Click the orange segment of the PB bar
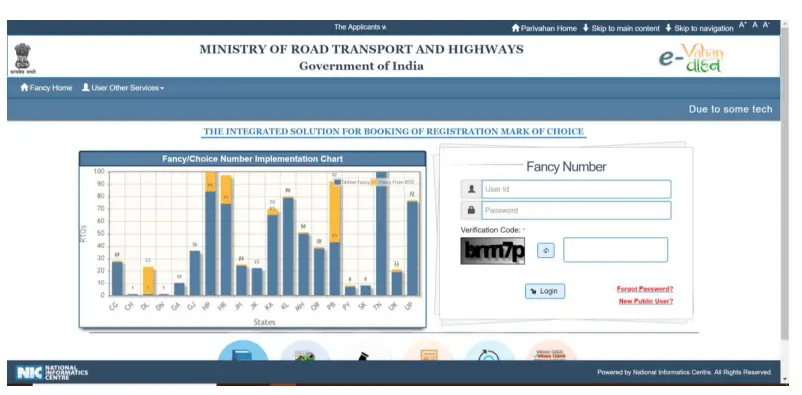Screen dimensions: 802x395 335,212
